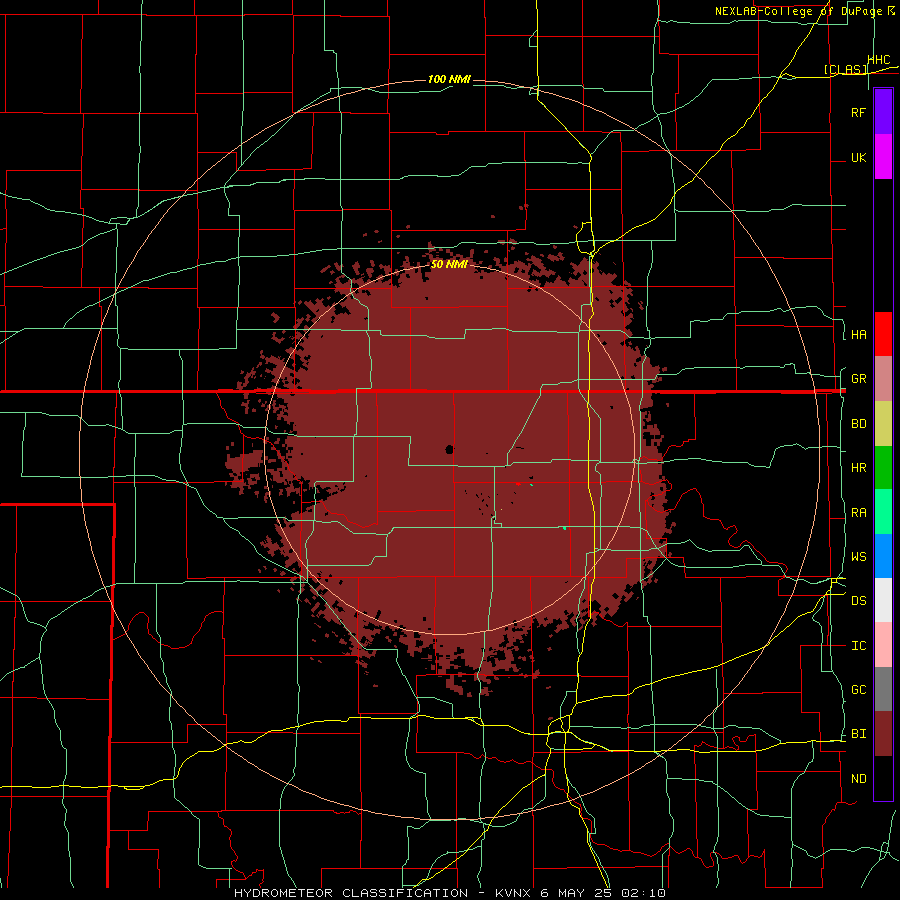900x900 pixels.
Task: Select the dusty pink GR legend swatch
Action: click(883, 379)
